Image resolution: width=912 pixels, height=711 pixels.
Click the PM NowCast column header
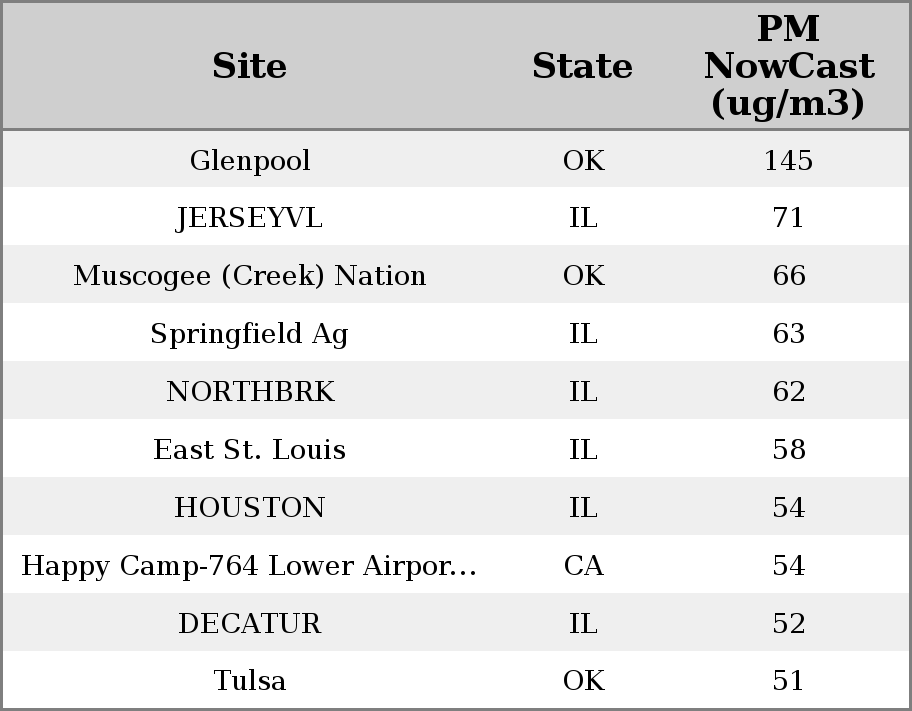click(x=788, y=66)
